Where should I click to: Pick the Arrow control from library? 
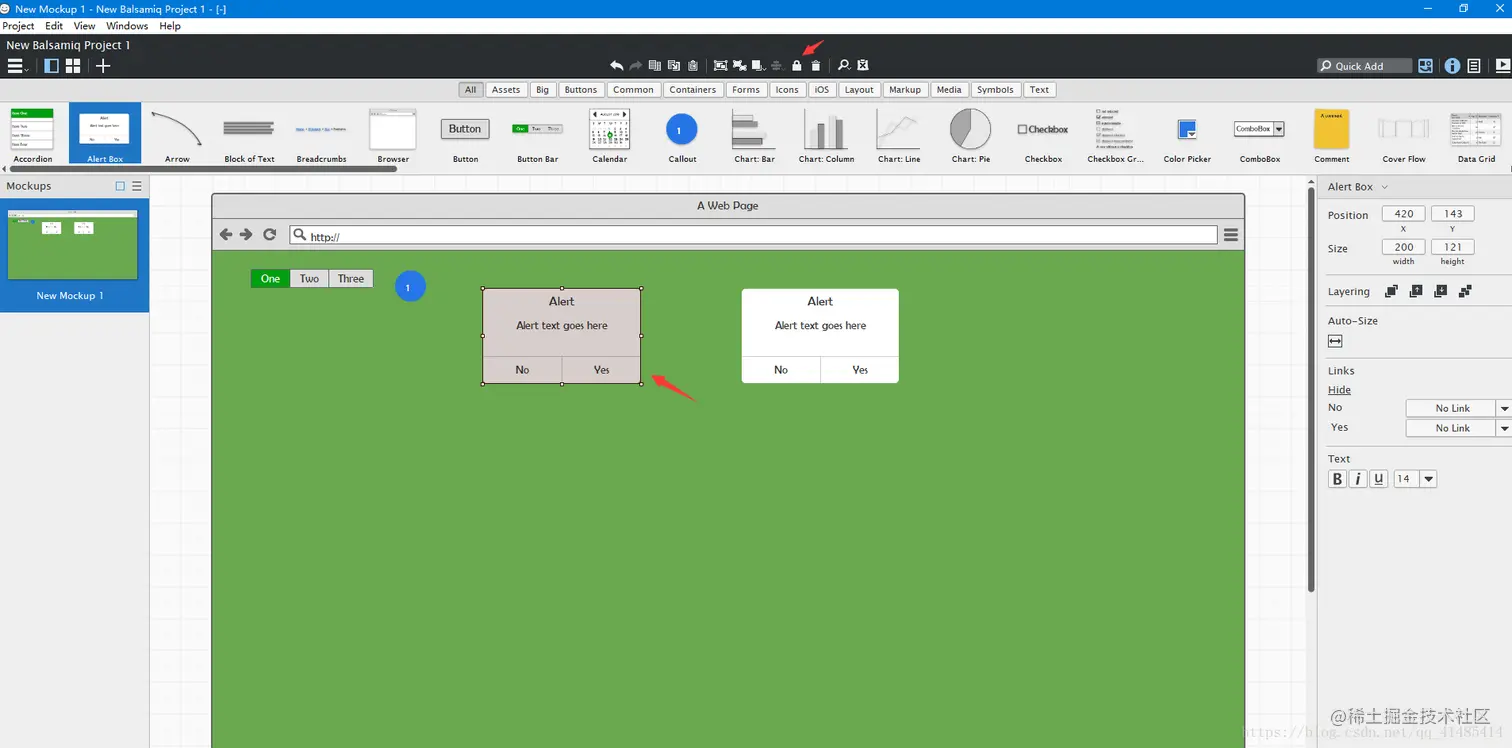(x=177, y=135)
